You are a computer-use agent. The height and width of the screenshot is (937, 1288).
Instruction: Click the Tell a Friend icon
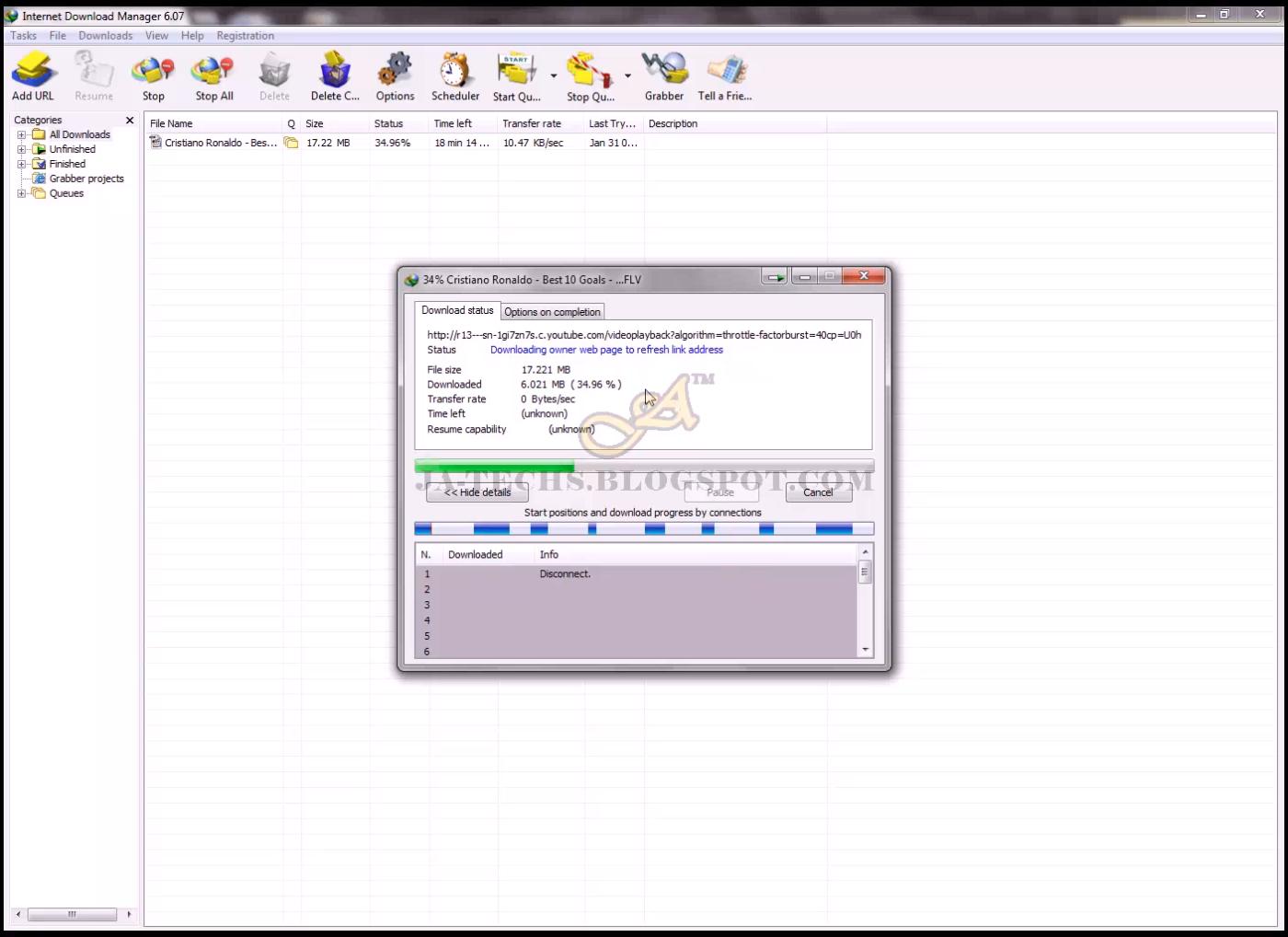725,70
